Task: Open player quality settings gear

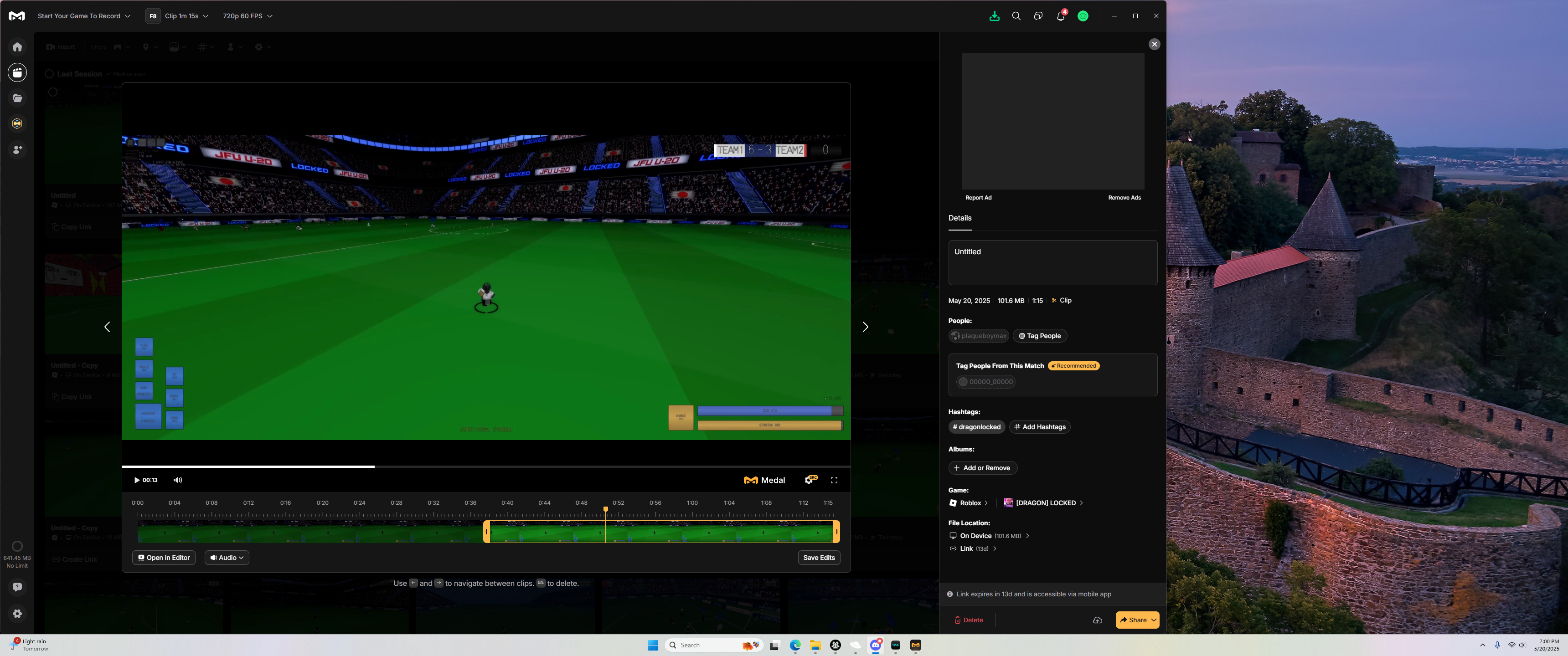Action: [x=810, y=480]
